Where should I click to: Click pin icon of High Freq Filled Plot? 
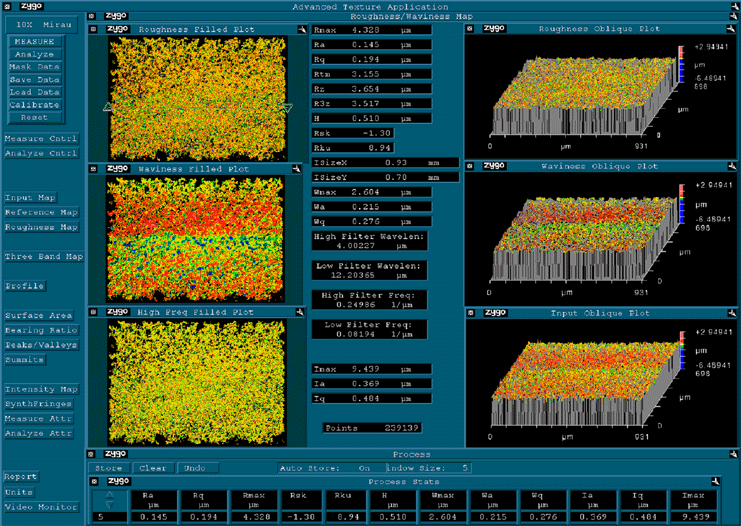click(x=300, y=312)
